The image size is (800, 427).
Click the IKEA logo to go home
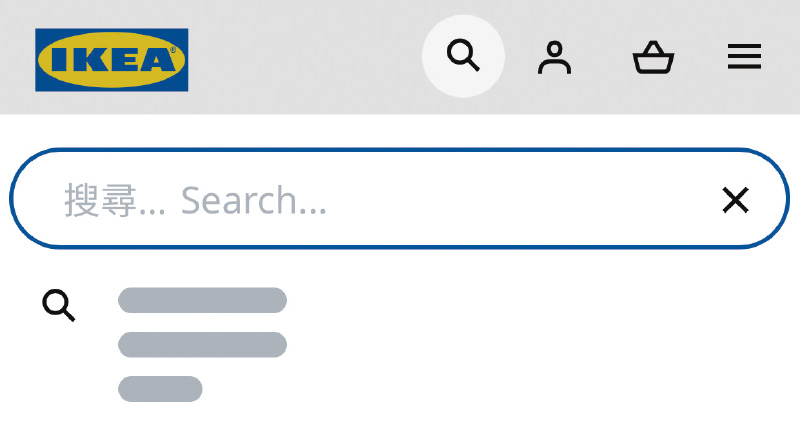pyautogui.click(x=112, y=60)
